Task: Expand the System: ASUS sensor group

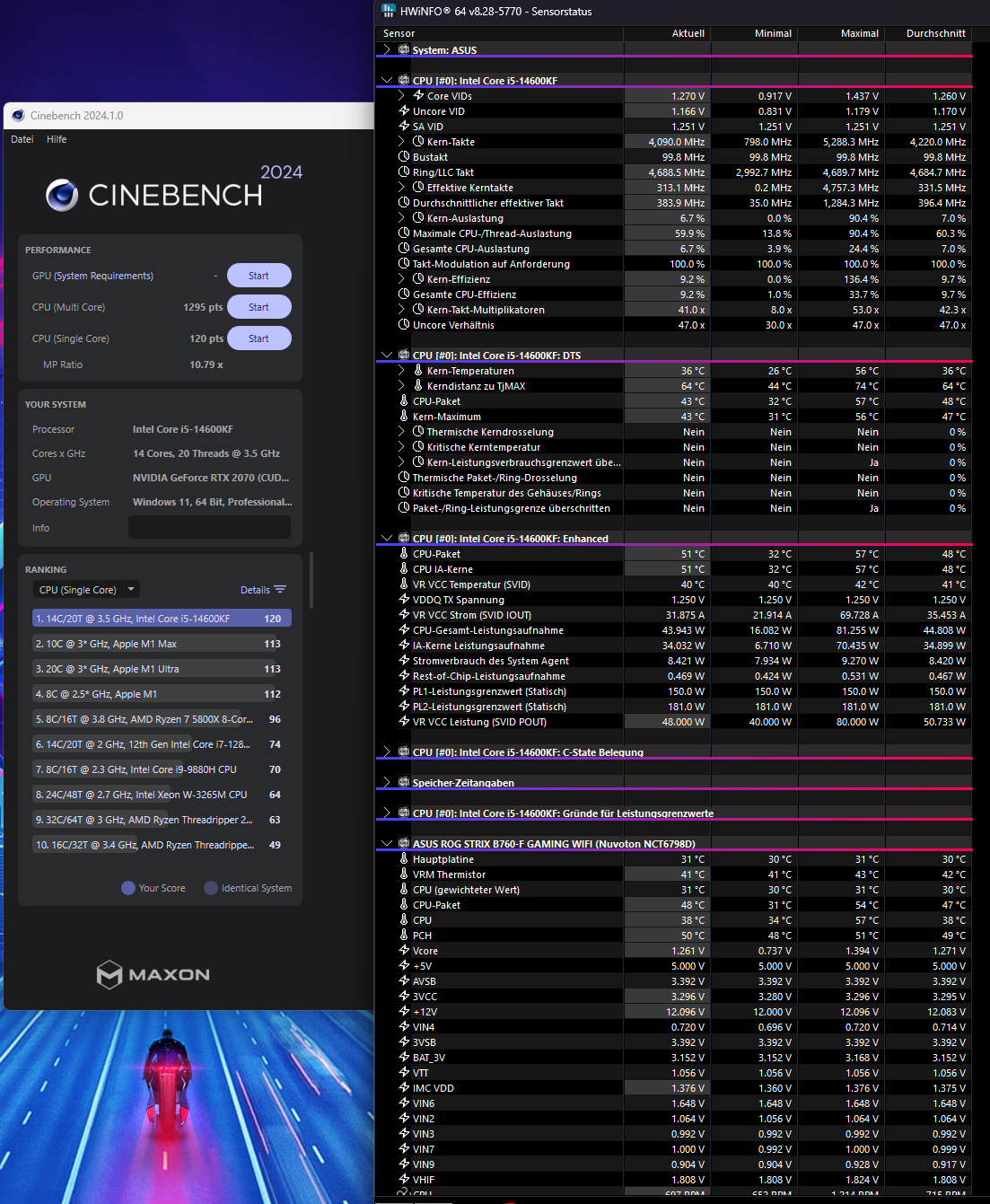Action: [x=387, y=50]
